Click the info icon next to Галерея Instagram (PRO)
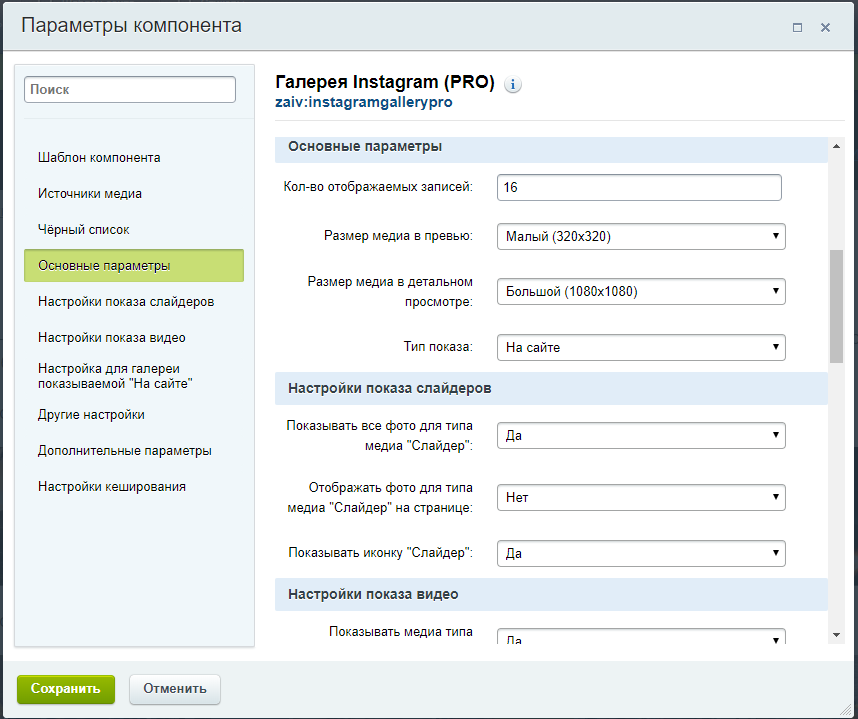Viewport: 858px width, 719px height. pos(513,85)
